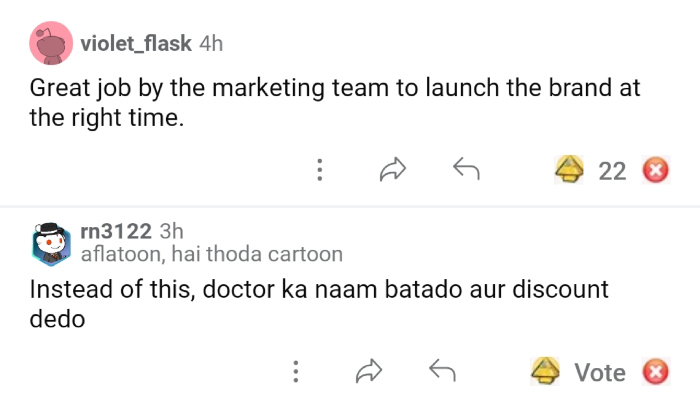Open rn3122's avatar with the hat
700x410 pixels.
48,242
